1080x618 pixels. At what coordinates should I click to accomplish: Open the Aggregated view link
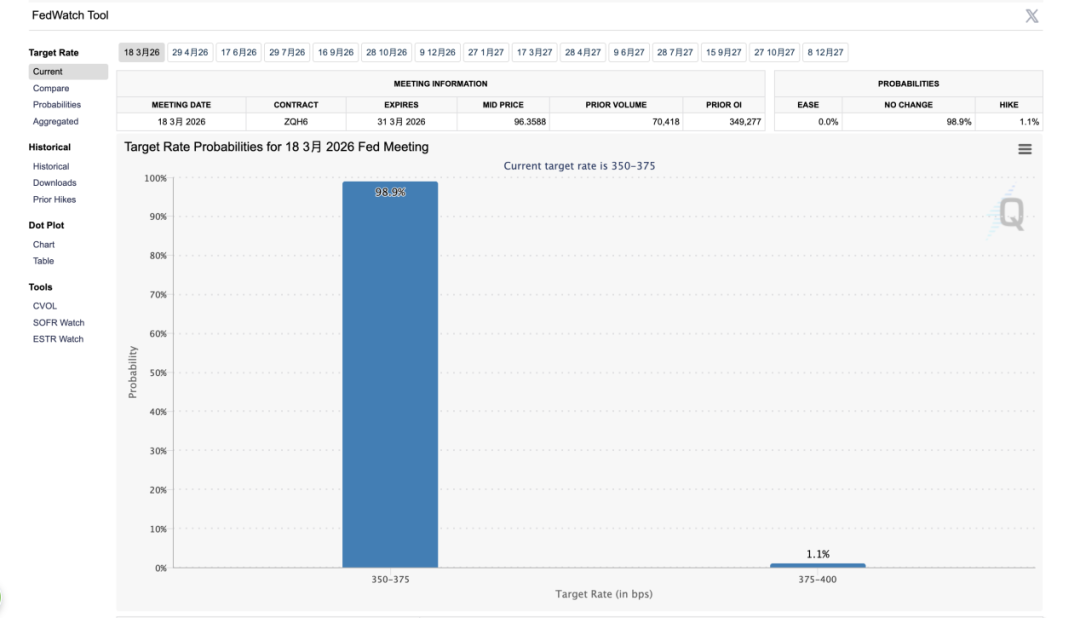55,122
